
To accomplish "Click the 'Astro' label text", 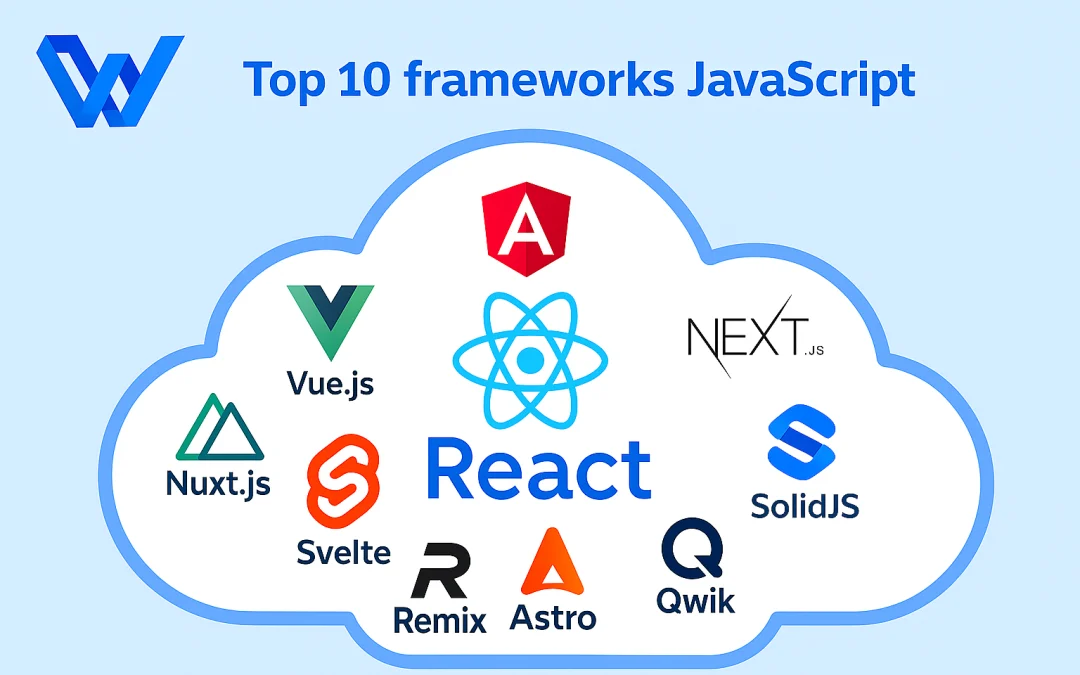I will [x=553, y=618].
